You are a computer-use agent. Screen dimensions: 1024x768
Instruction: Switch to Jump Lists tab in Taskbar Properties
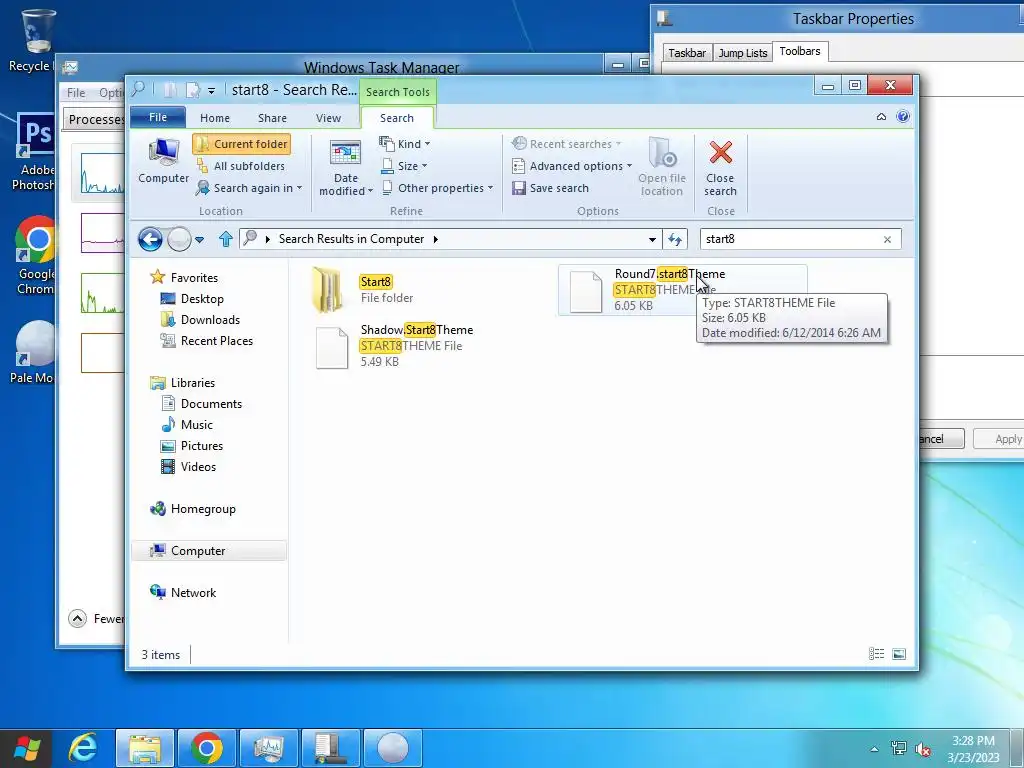pos(743,53)
